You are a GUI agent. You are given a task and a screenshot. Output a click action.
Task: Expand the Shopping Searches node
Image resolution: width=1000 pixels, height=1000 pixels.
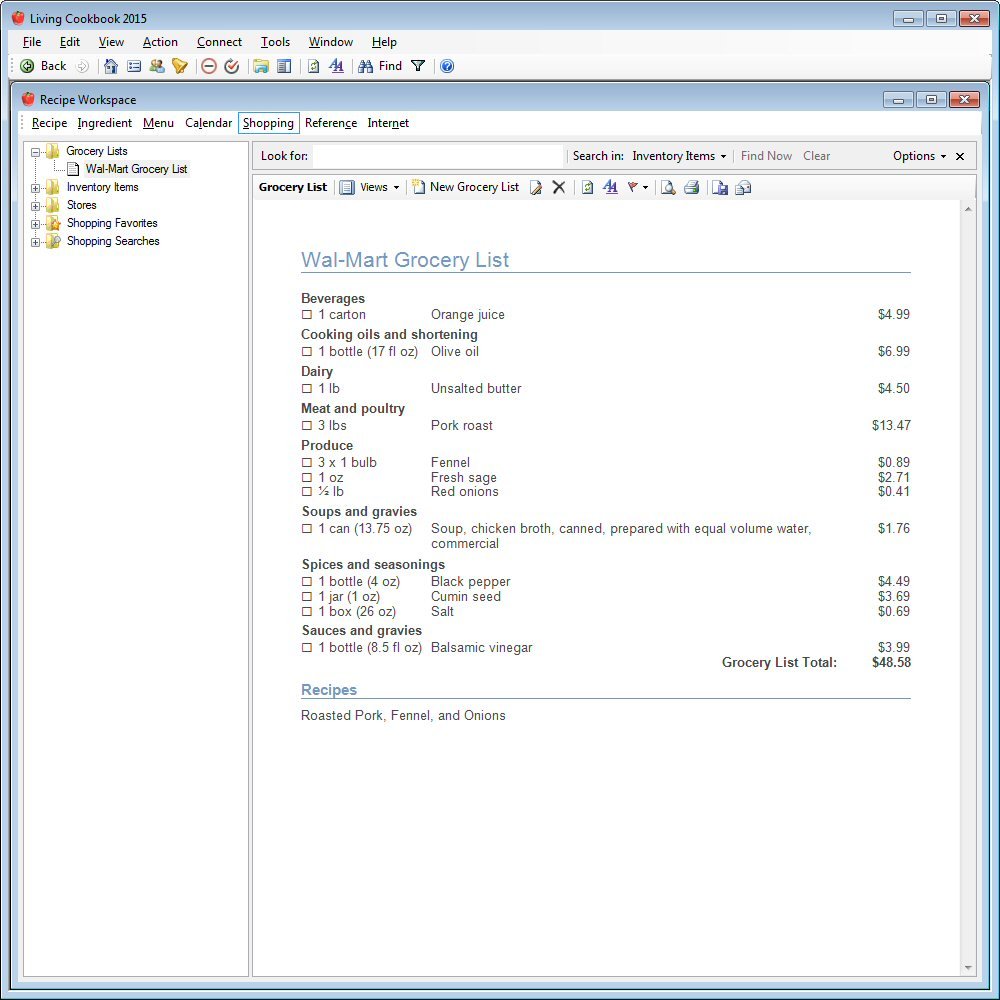(x=36, y=242)
